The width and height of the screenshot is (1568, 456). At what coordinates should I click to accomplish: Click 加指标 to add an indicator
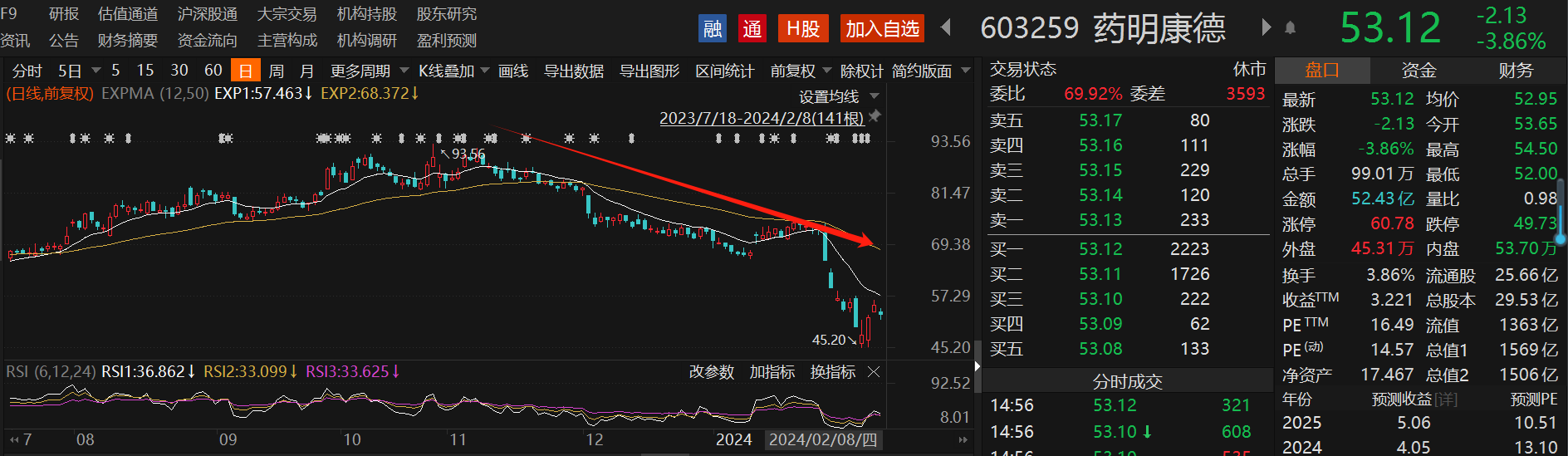[772, 372]
